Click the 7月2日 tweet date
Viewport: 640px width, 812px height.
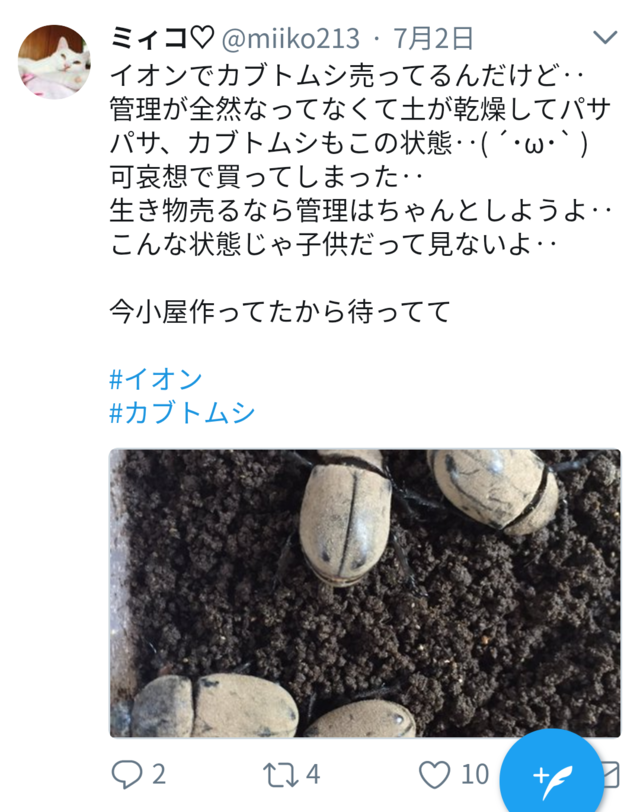pyautogui.click(x=433, y=39)
